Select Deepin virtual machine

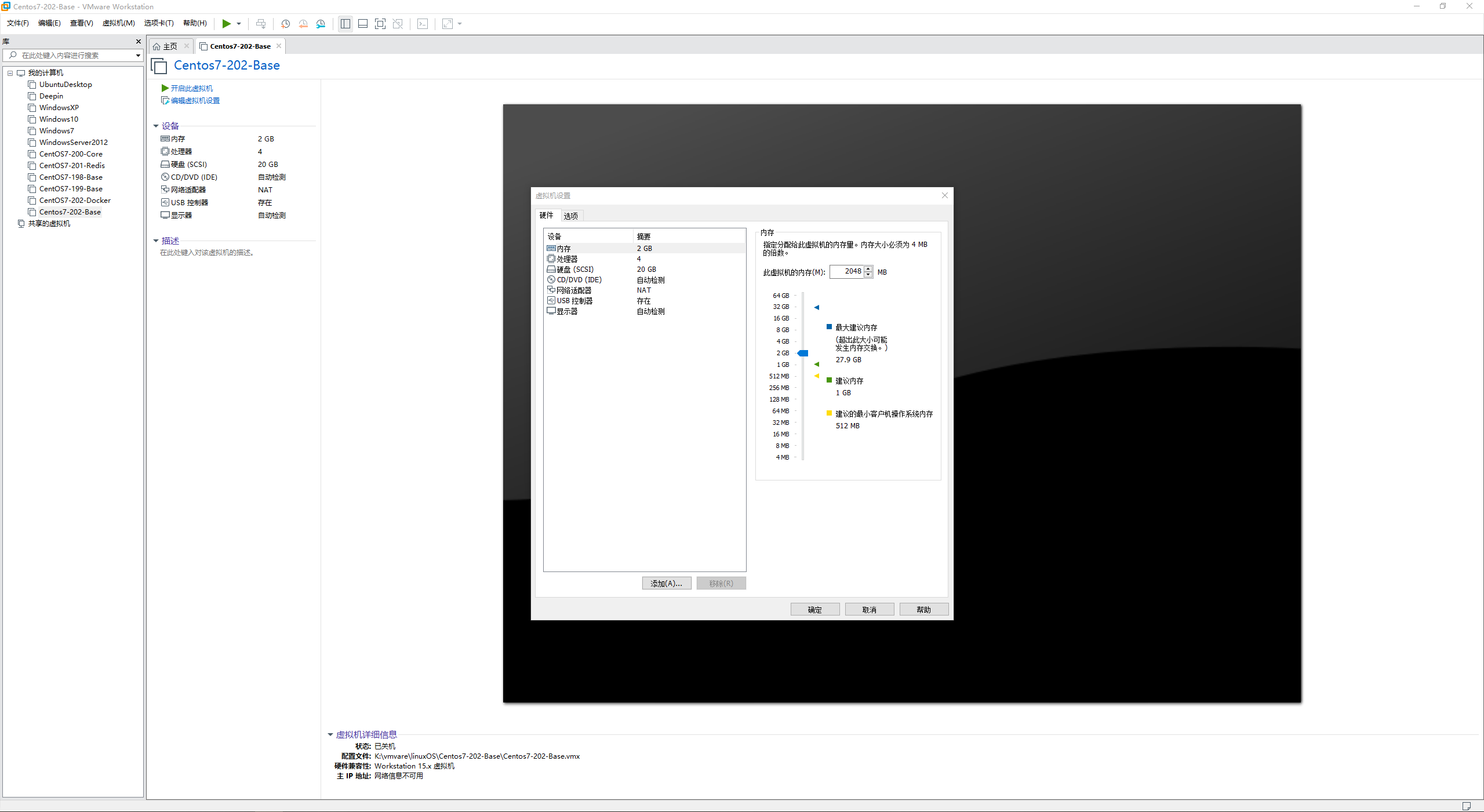tap(51, 96)
